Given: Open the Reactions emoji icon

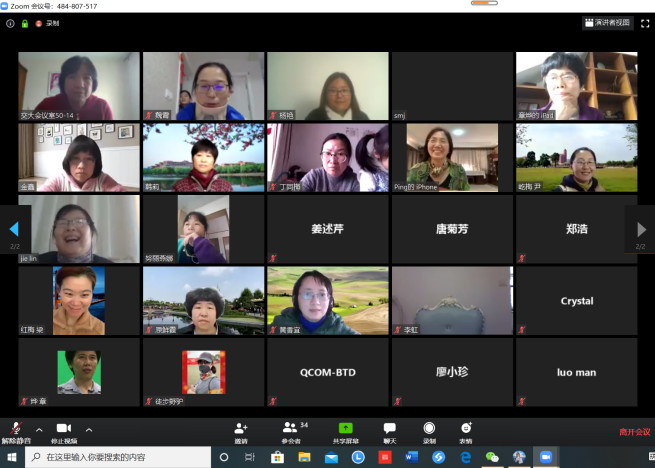Looking at the screenshot, I should [x=465, y=428].
